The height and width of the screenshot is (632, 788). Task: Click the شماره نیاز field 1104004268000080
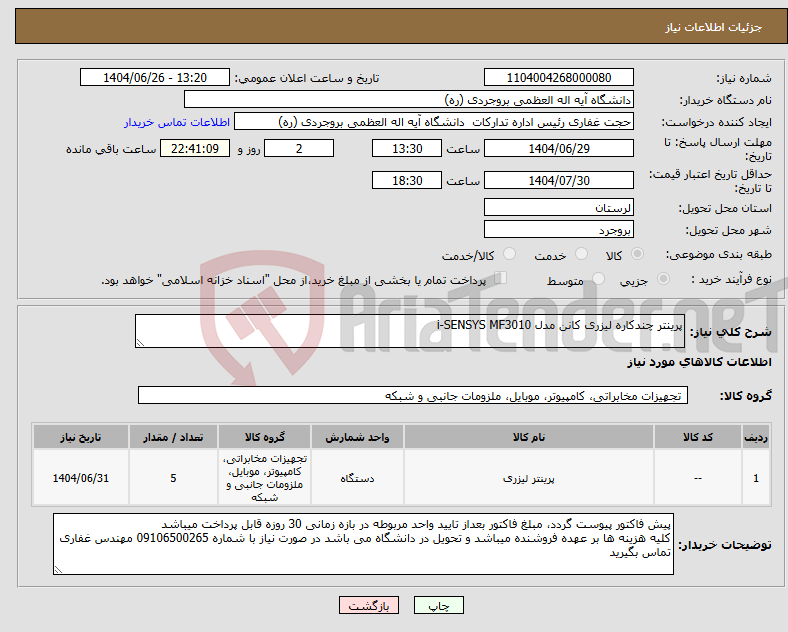click(x=559, y=78)
